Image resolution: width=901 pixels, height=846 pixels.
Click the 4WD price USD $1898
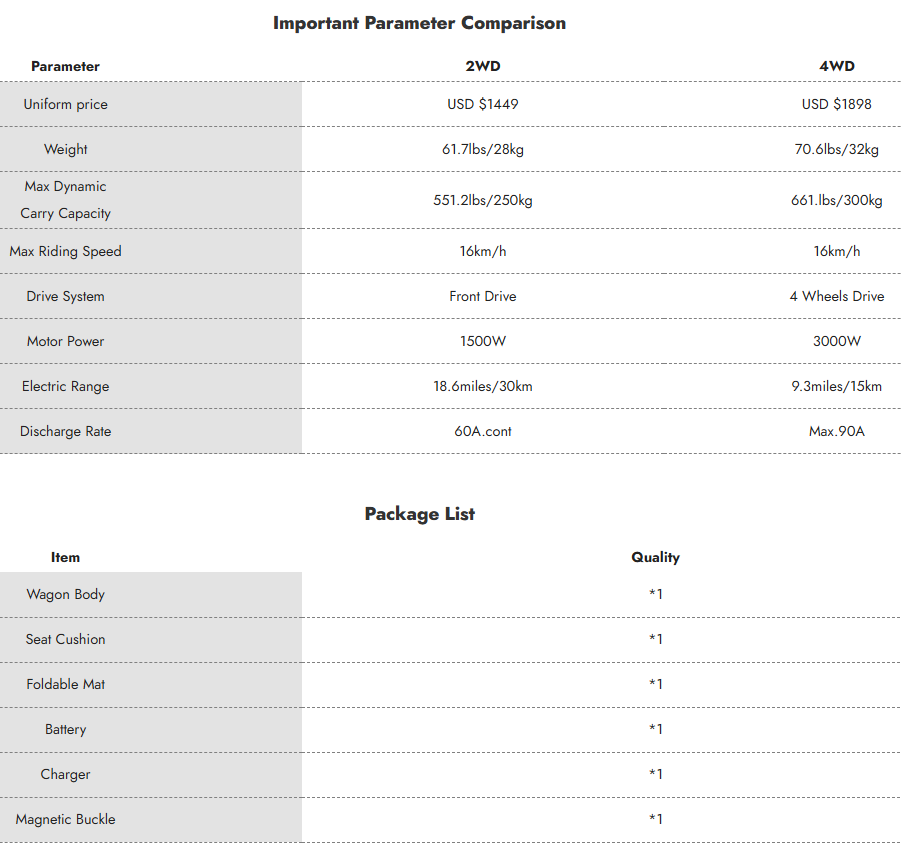click(x=836, y=104)
